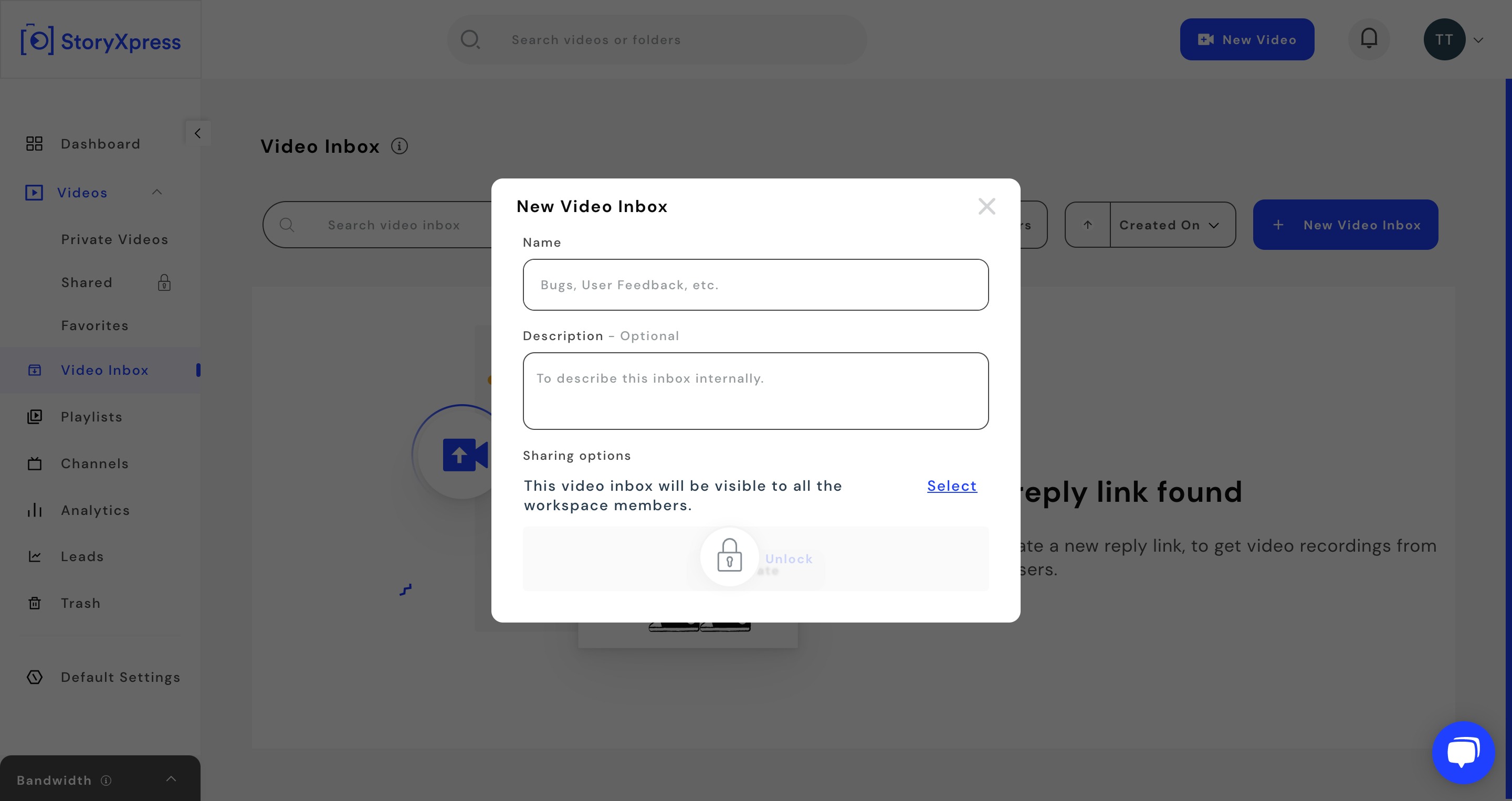
Task: Go to Playlists in sidebar
Action: (x=91, y=417)
